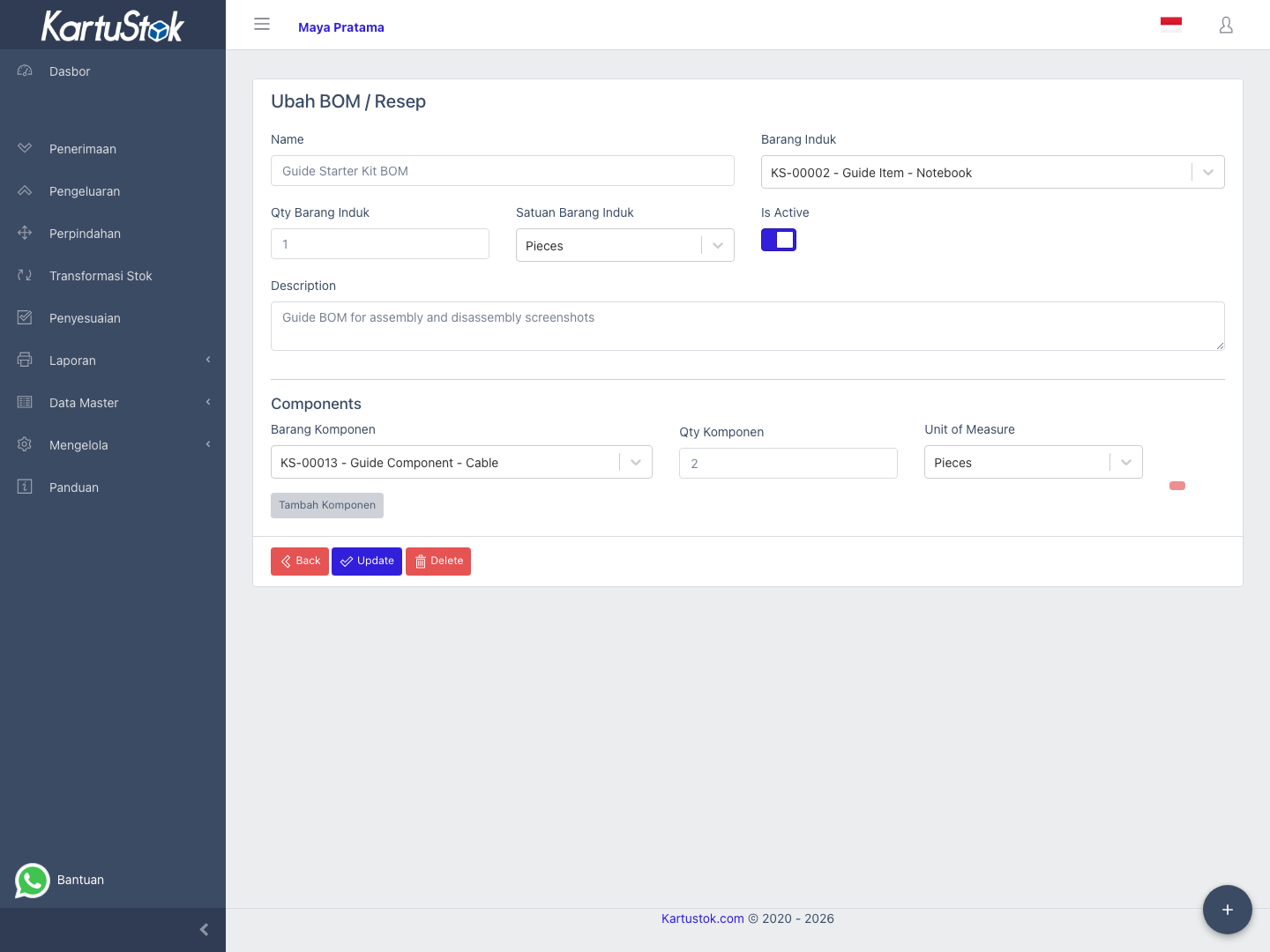Go to Dasbor menu item
Screen dimensions: 1270x952
tap(113, 71)
